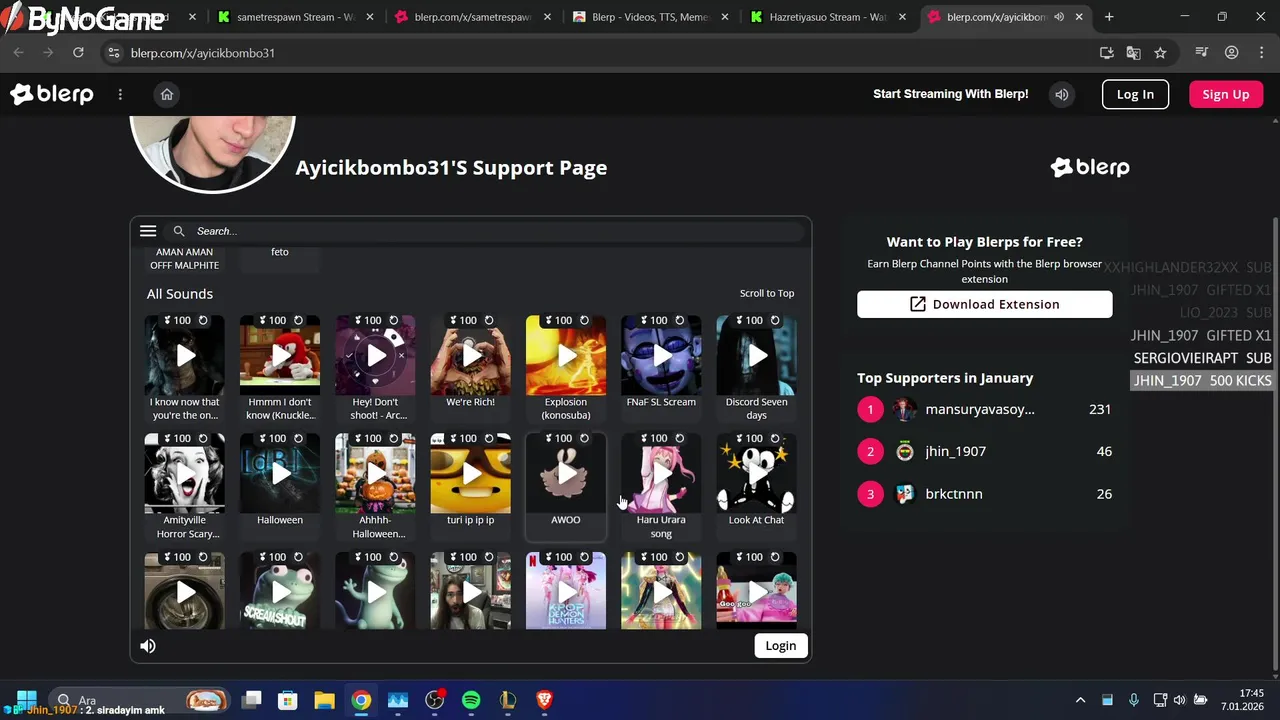Play the "AWOO" sound
Screen dimensions: 1280x720
566,474
